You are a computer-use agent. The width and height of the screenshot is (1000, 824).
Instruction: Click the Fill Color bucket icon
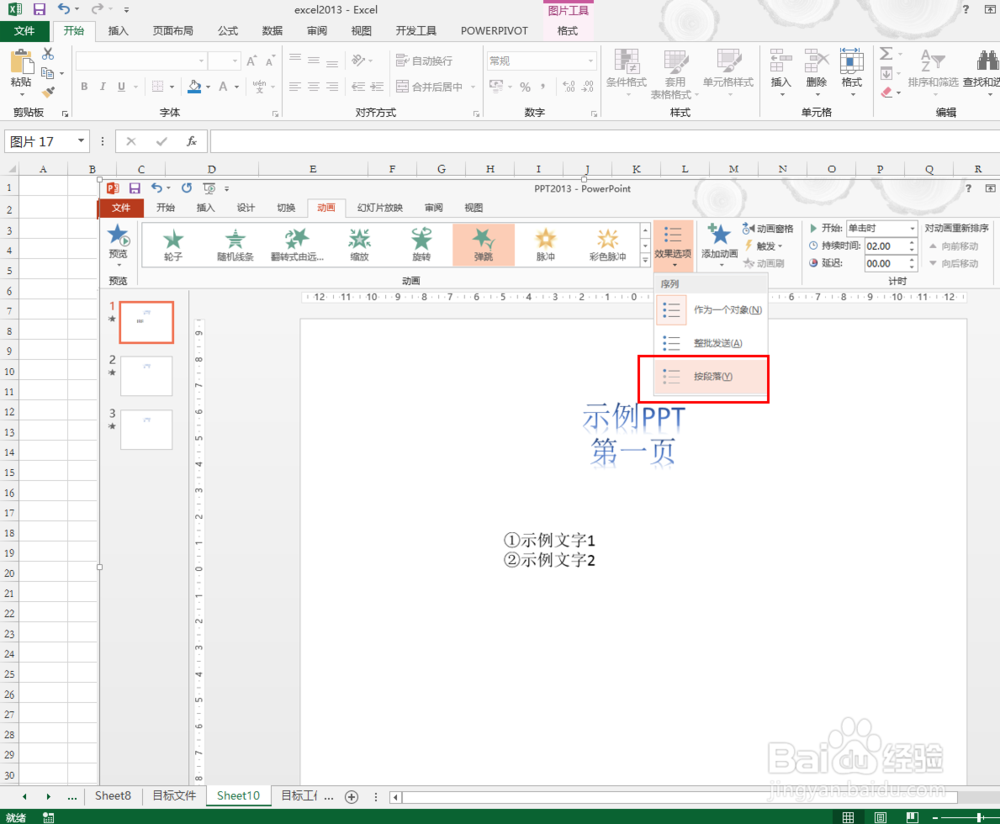pos(195,86)
